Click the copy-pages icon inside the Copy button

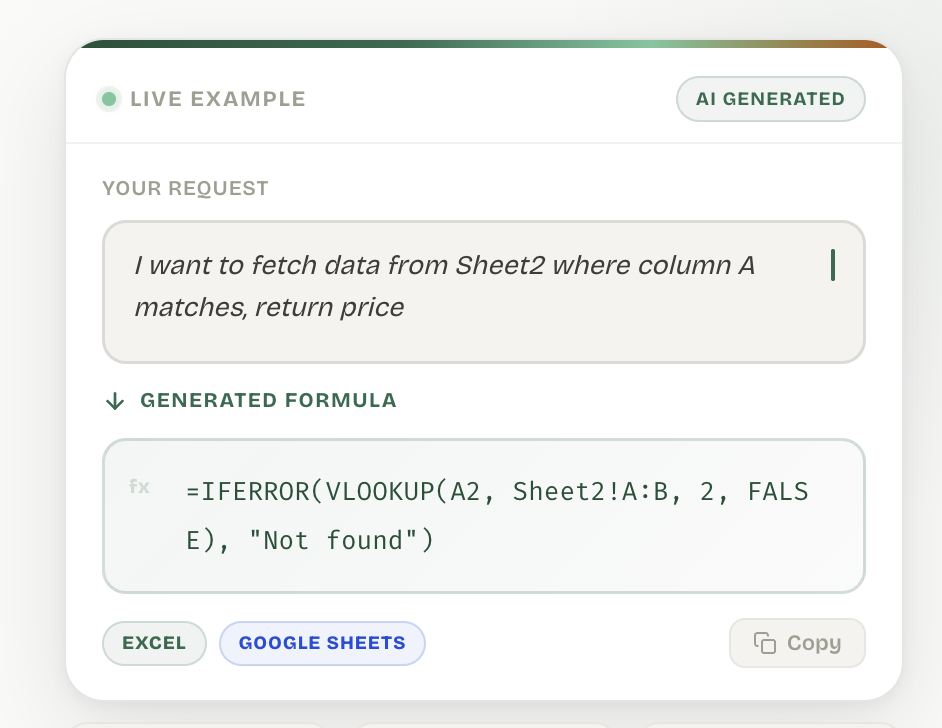(x=764, y=643)
